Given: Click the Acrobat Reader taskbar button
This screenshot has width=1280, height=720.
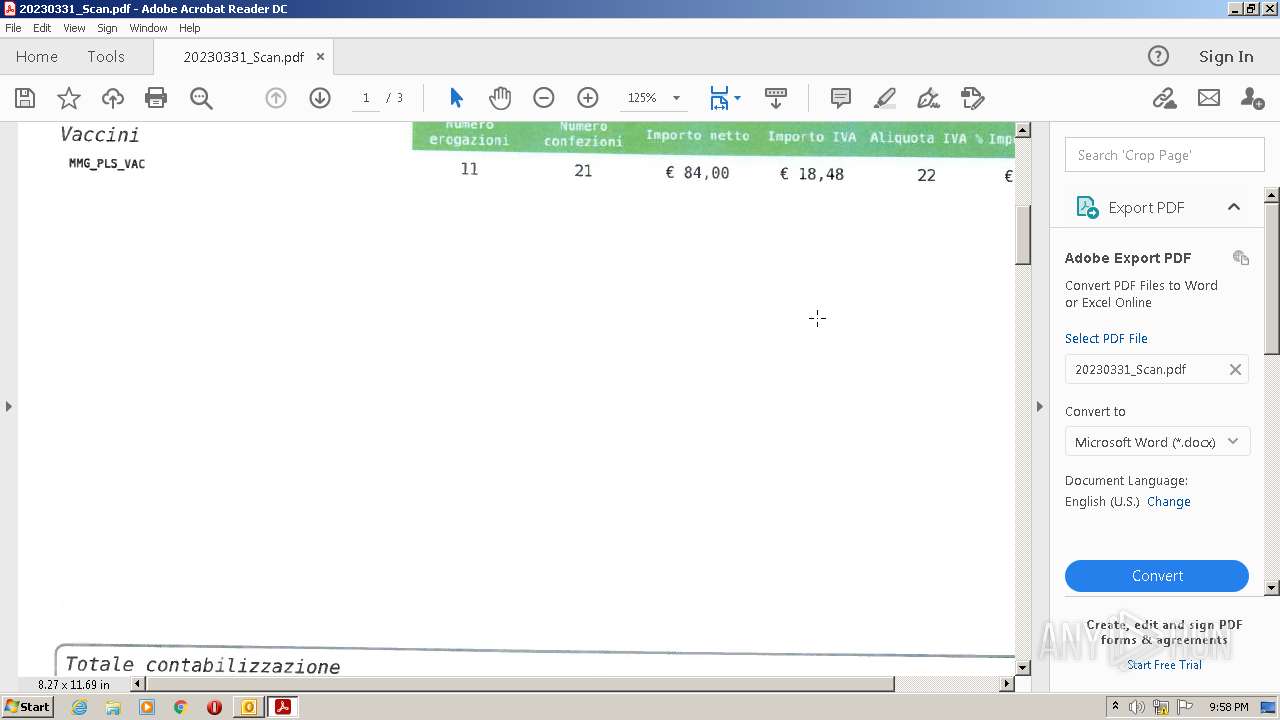Looking at the screenshot, I should (x=282, y=707).
